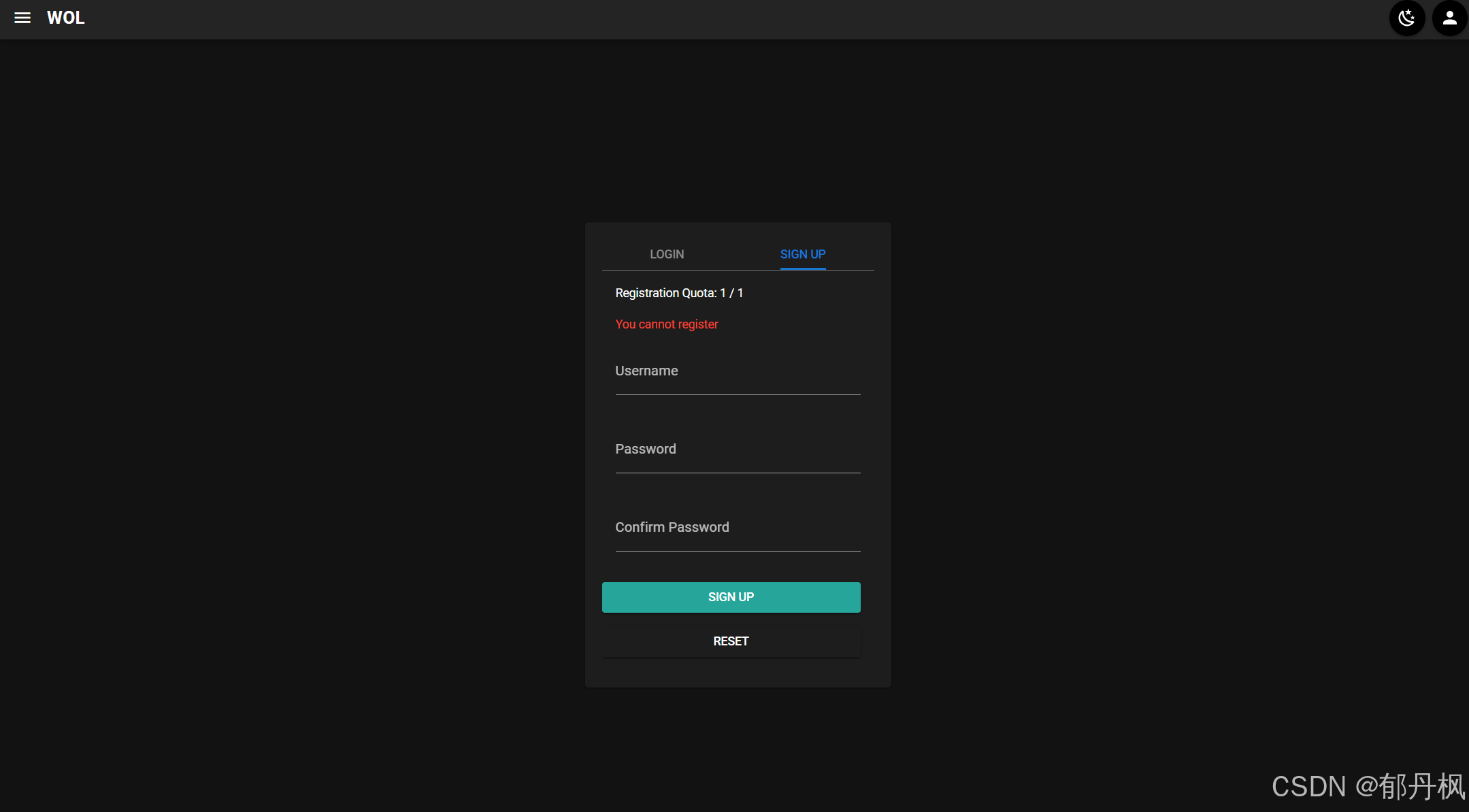Switch to the LOGIN tab
The height and width of the screenshot is (812, 1469).
pos(667,254)
